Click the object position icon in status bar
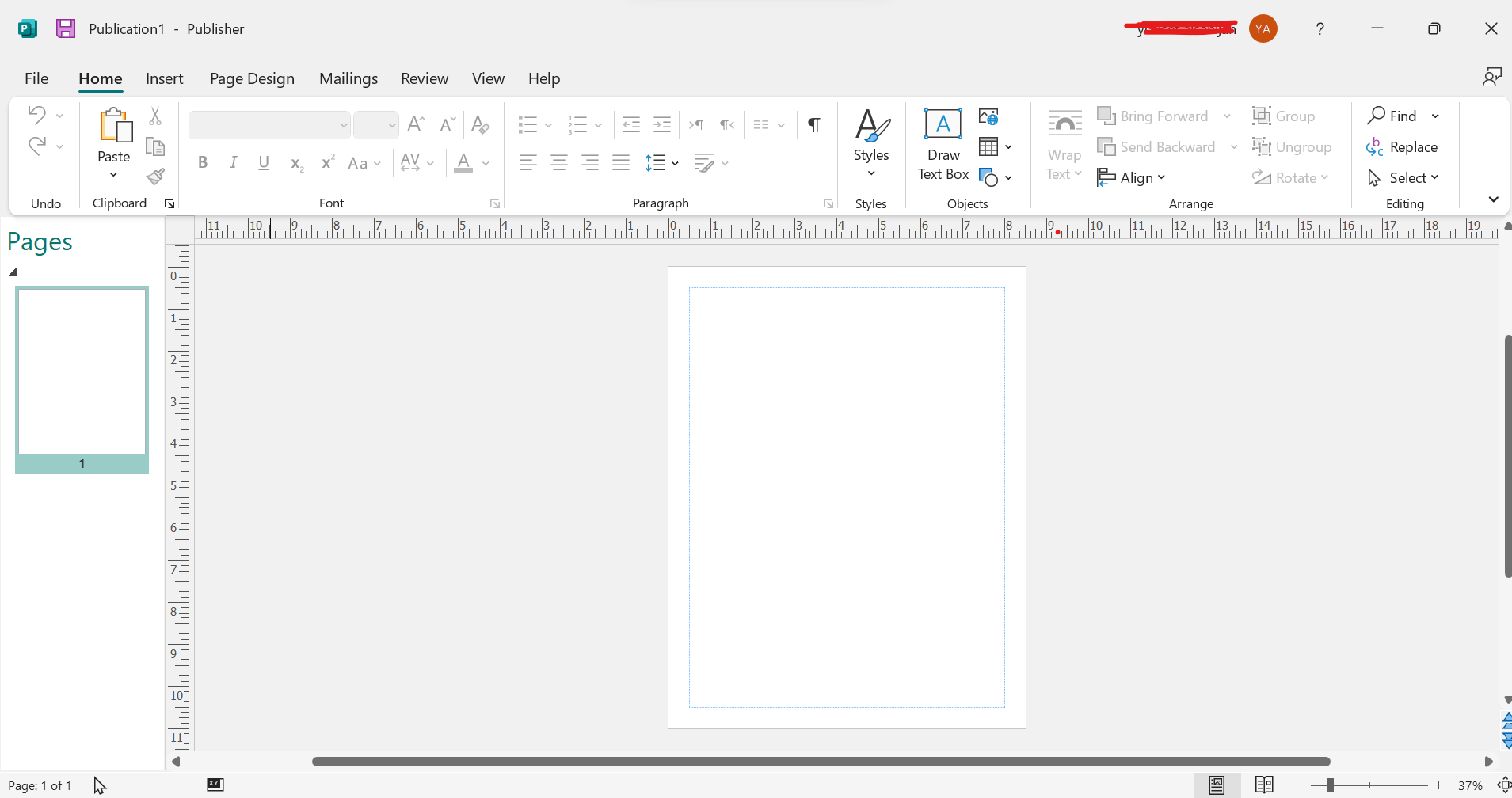The width and height of the screenshot is (1512, 798). (x=215, y=785)
